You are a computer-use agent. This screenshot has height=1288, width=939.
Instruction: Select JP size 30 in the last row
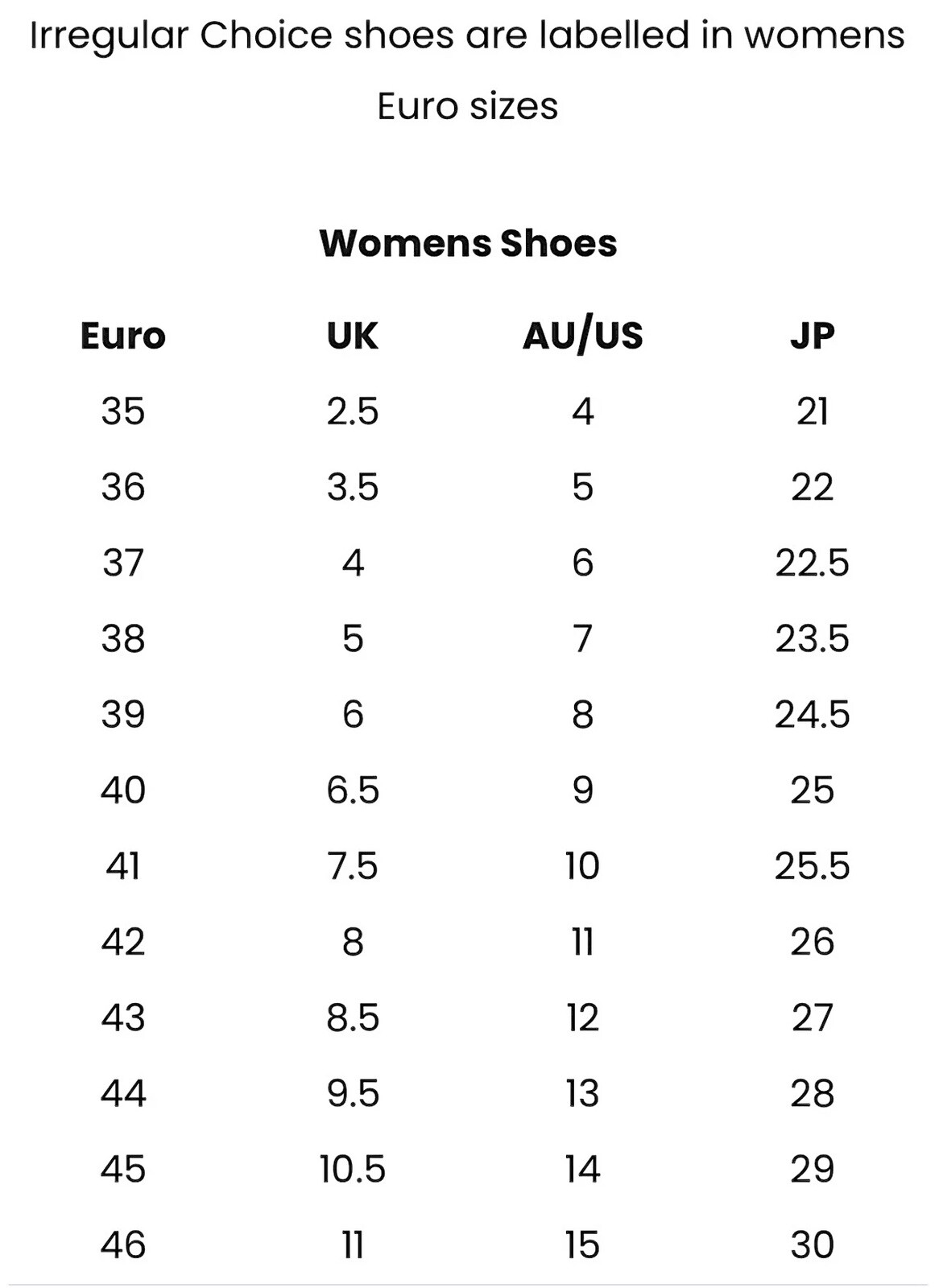[x=812, y=1245]
